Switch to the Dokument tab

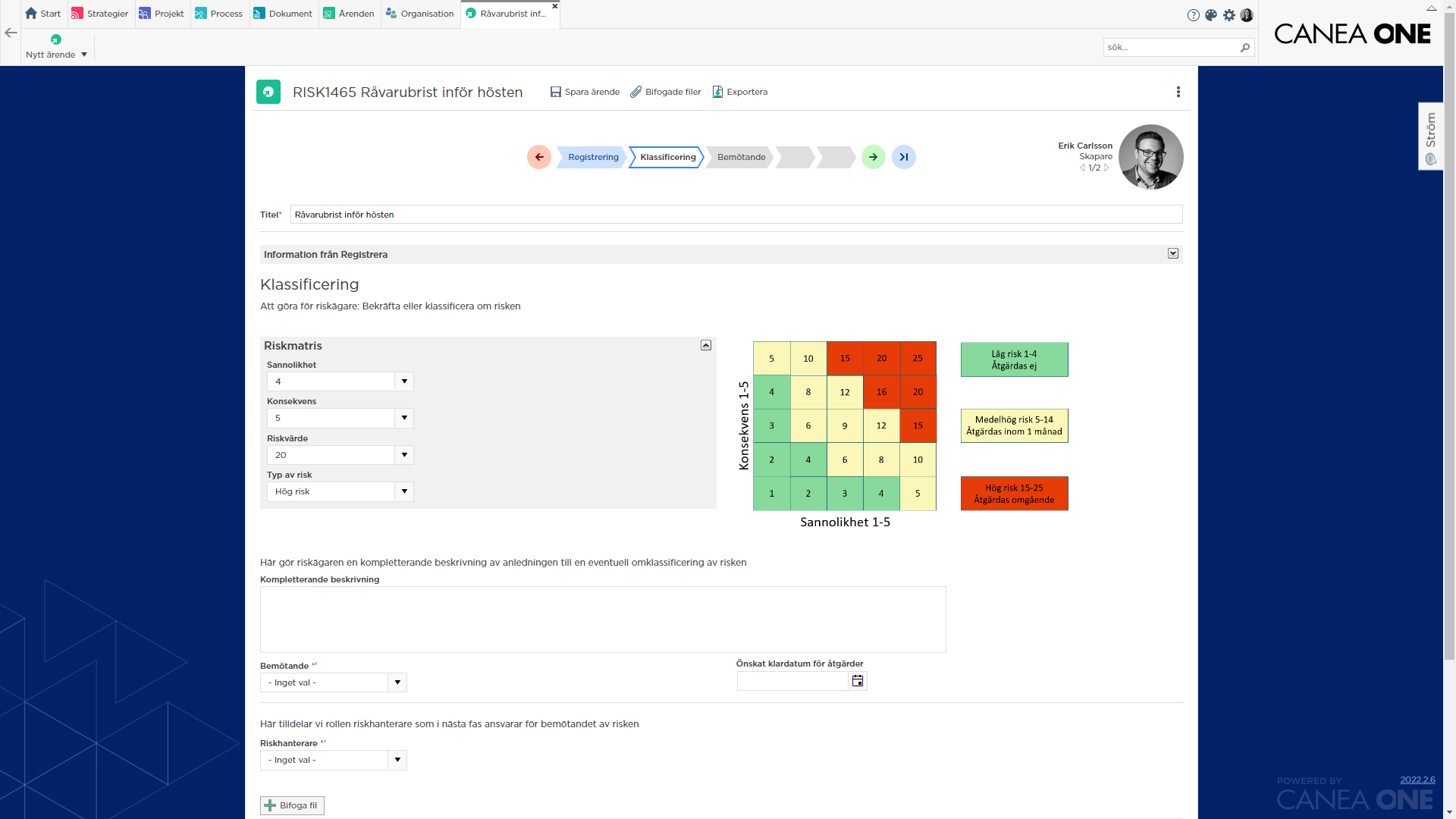click(x=283, y=13)
